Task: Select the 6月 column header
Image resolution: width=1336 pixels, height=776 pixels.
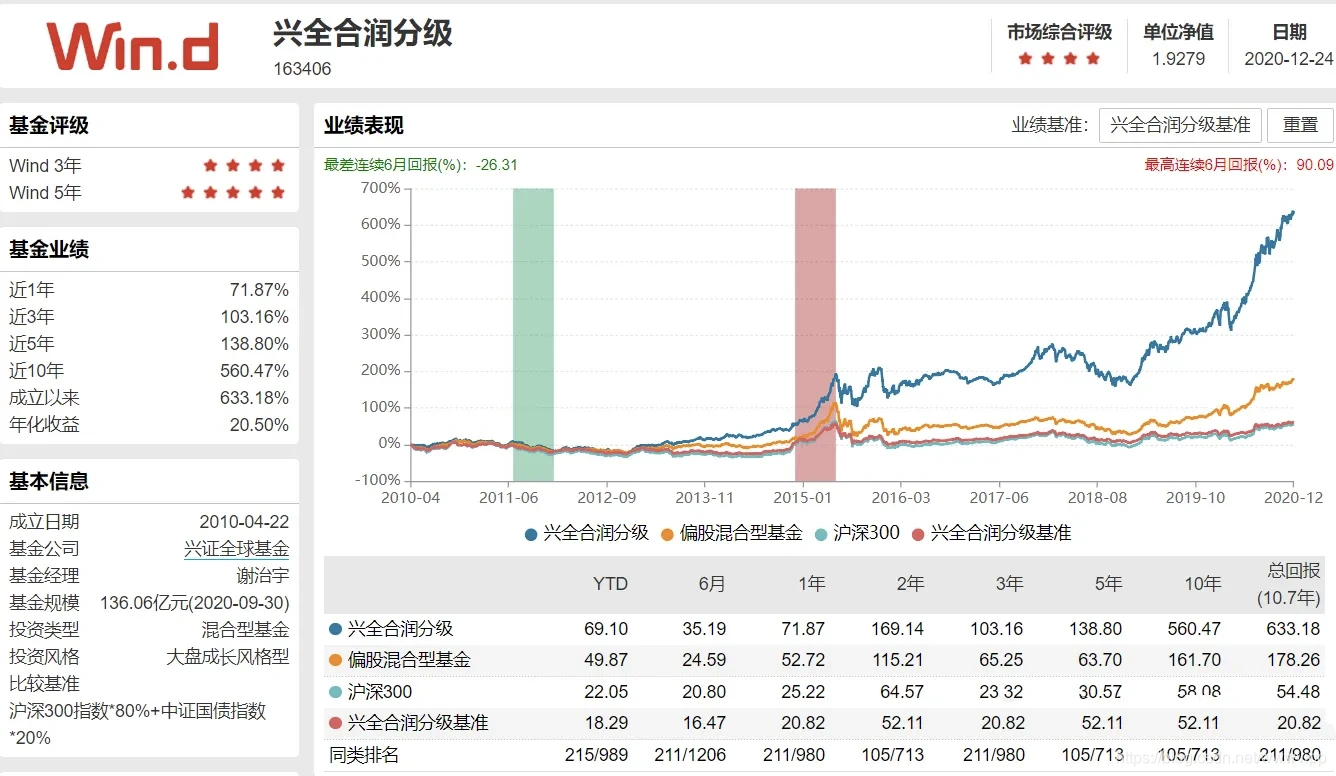Action: point(712,584)
